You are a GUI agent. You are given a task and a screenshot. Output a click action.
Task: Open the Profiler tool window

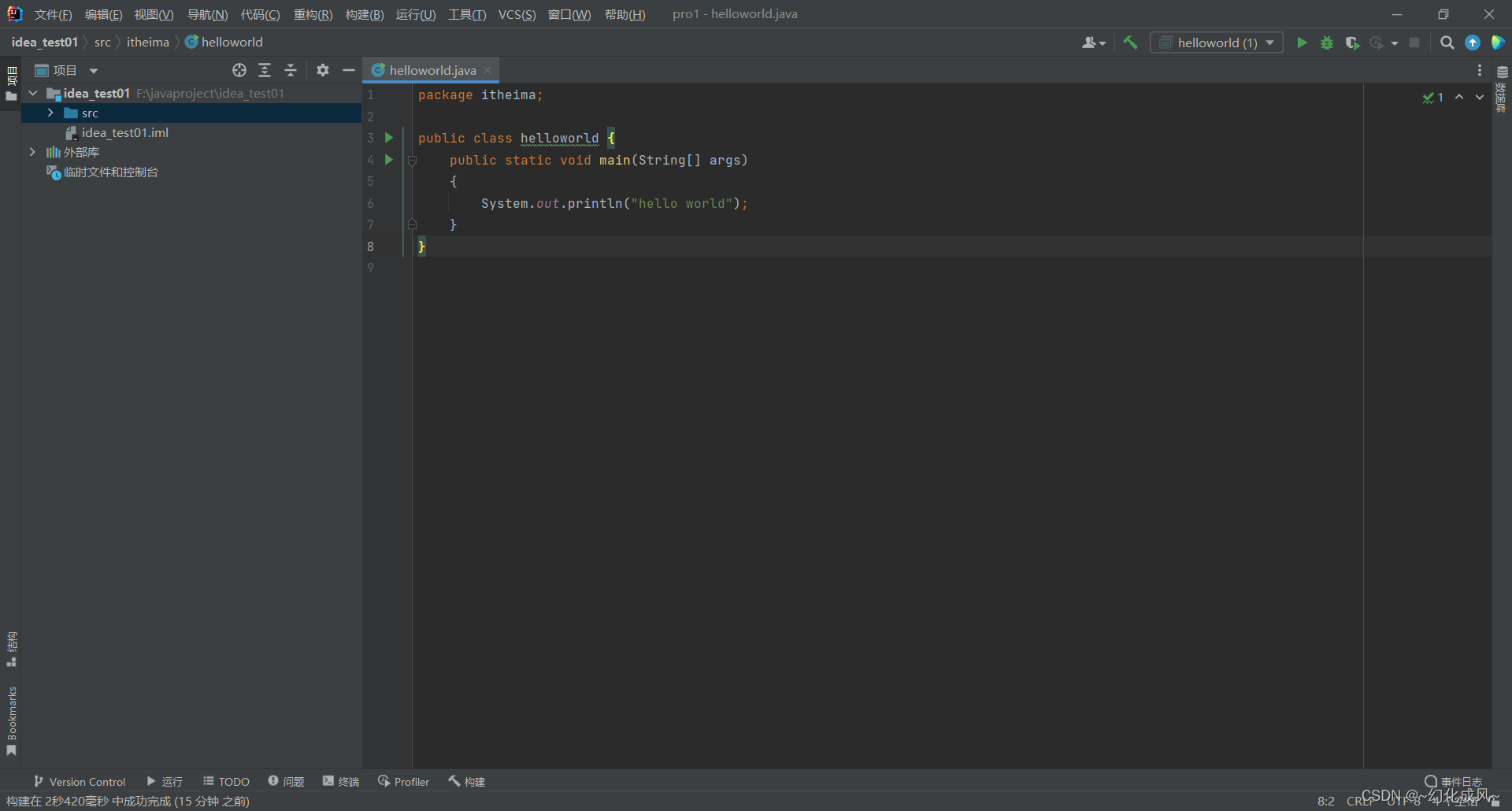403,781
